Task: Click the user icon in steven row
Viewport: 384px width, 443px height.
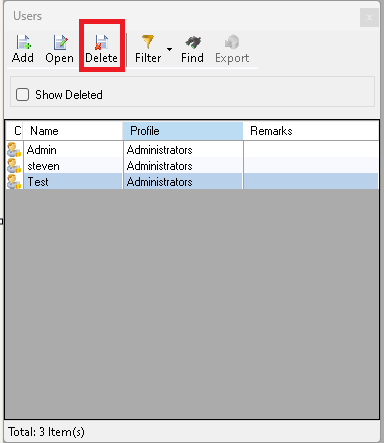Action: pos(14,166)
